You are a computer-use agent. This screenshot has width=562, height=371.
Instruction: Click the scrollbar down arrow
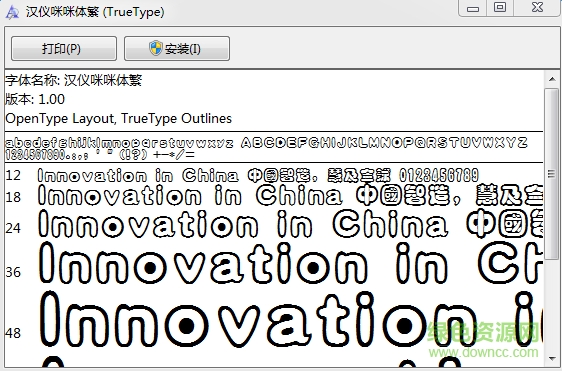pos(551,358)
